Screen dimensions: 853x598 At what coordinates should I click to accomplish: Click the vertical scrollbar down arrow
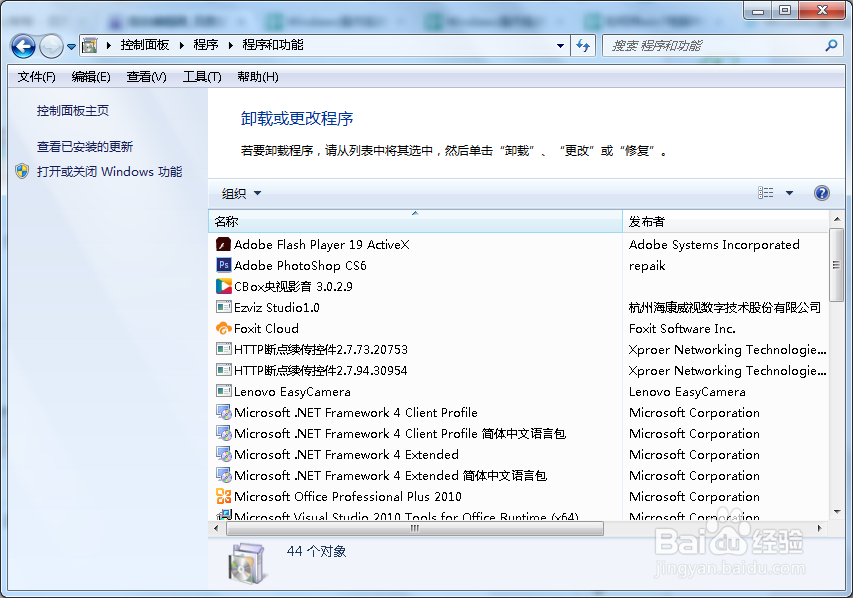click(x=837, y=512)
